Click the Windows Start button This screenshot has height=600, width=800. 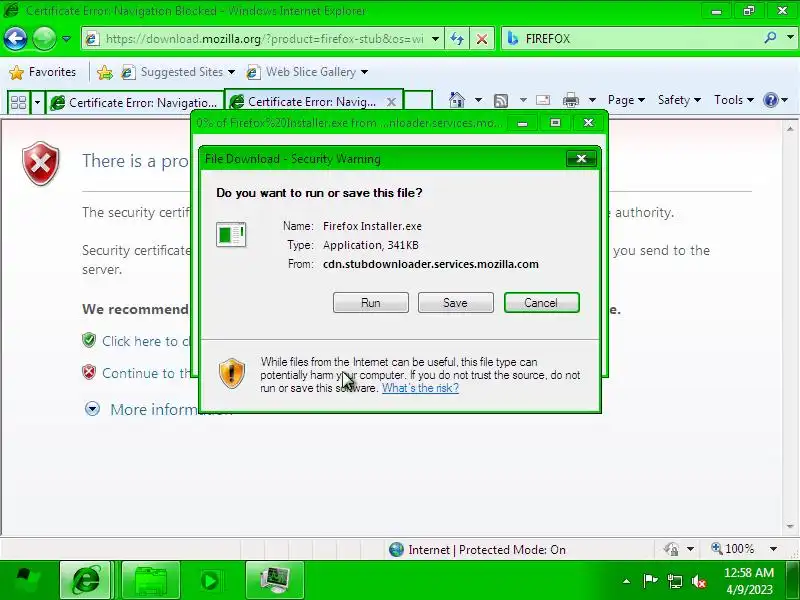pyautogui.click(x=27, y=580)
